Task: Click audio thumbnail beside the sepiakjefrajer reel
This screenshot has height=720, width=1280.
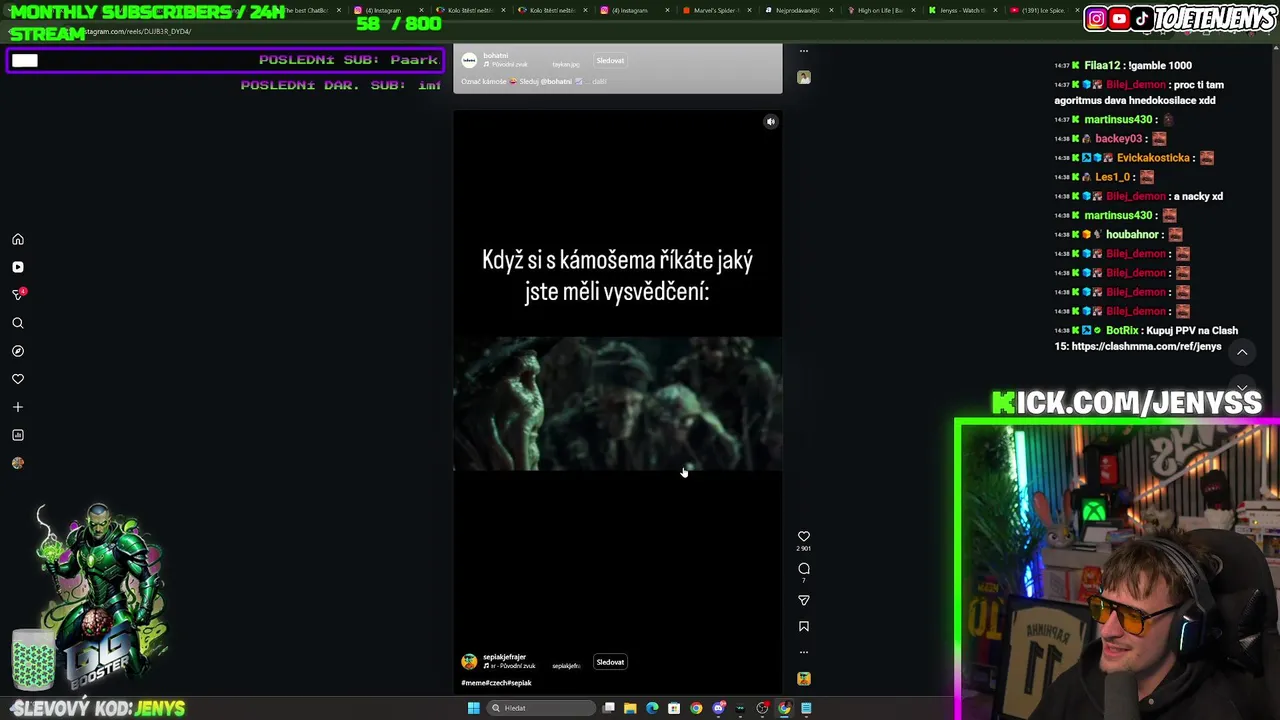Action: 804,678
